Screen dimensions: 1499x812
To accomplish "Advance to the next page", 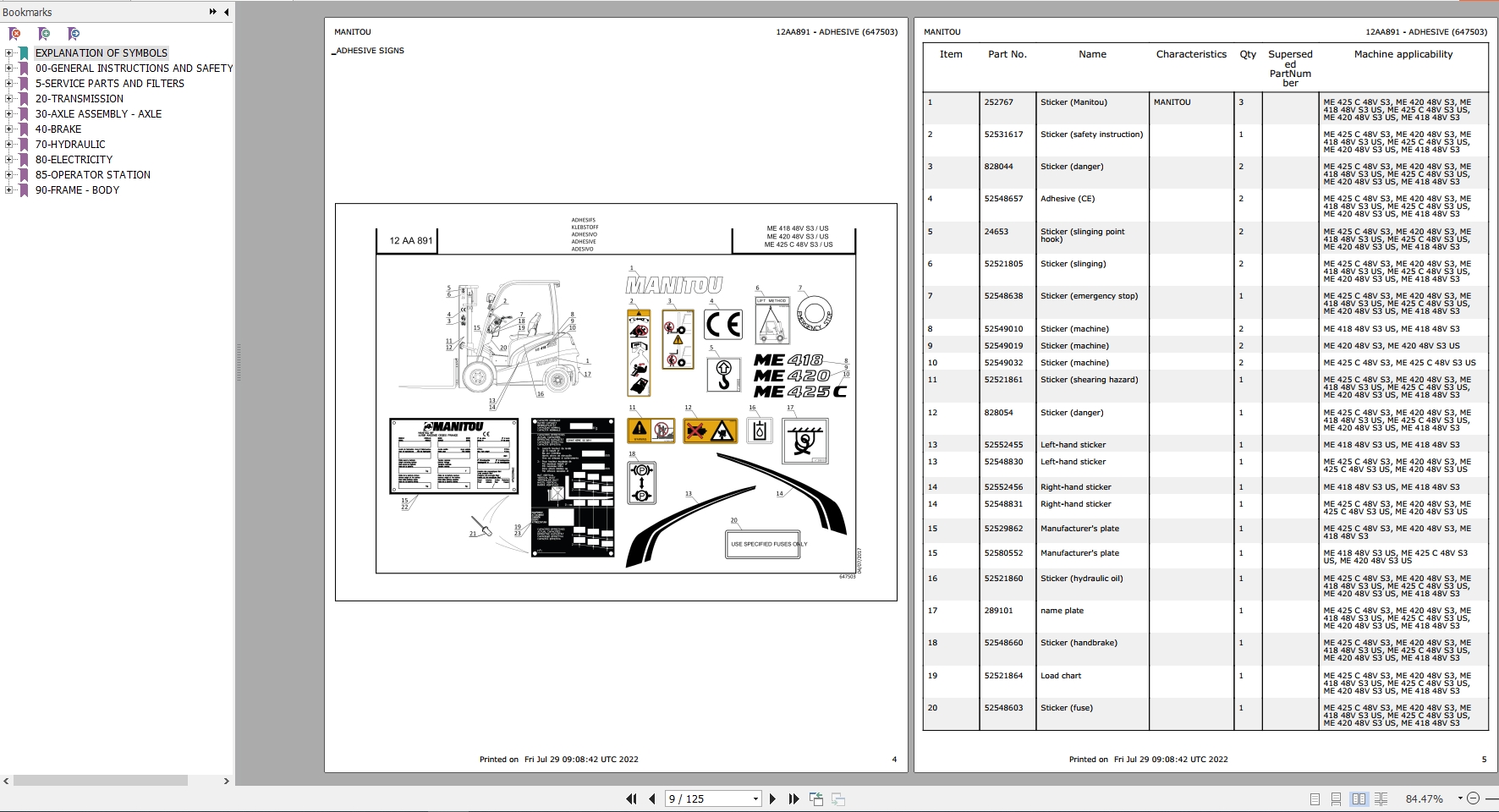I will (x=772, y=798).
